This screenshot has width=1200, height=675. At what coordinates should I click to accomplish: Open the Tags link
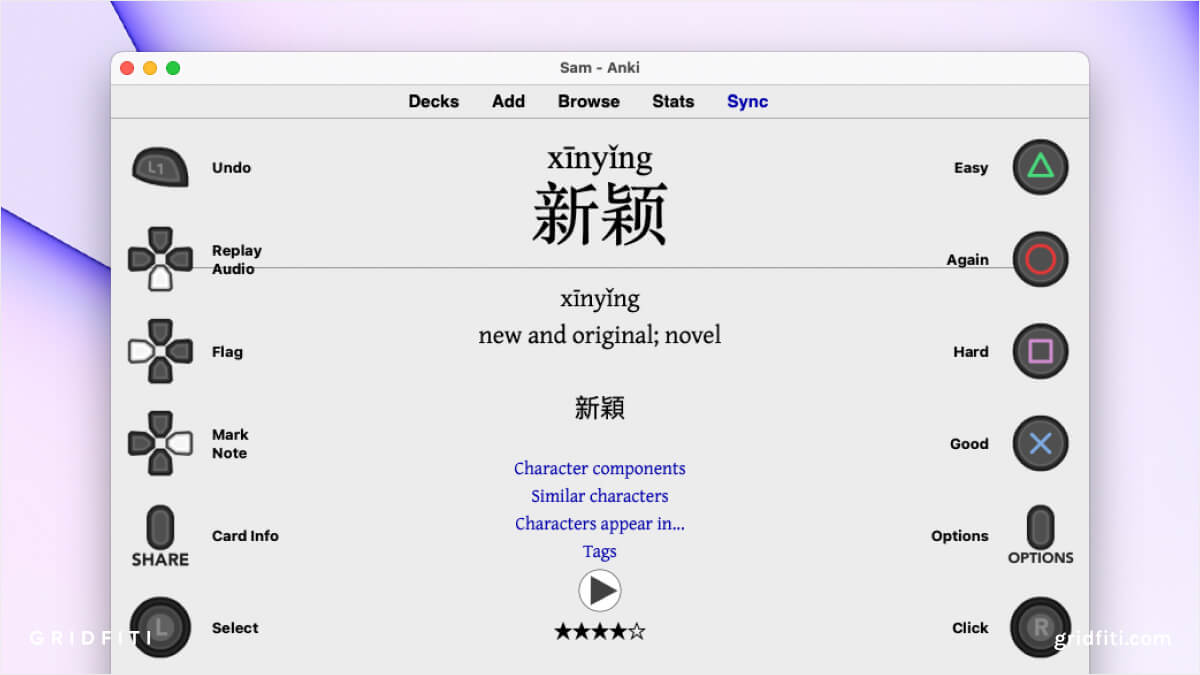pos(600,551)
